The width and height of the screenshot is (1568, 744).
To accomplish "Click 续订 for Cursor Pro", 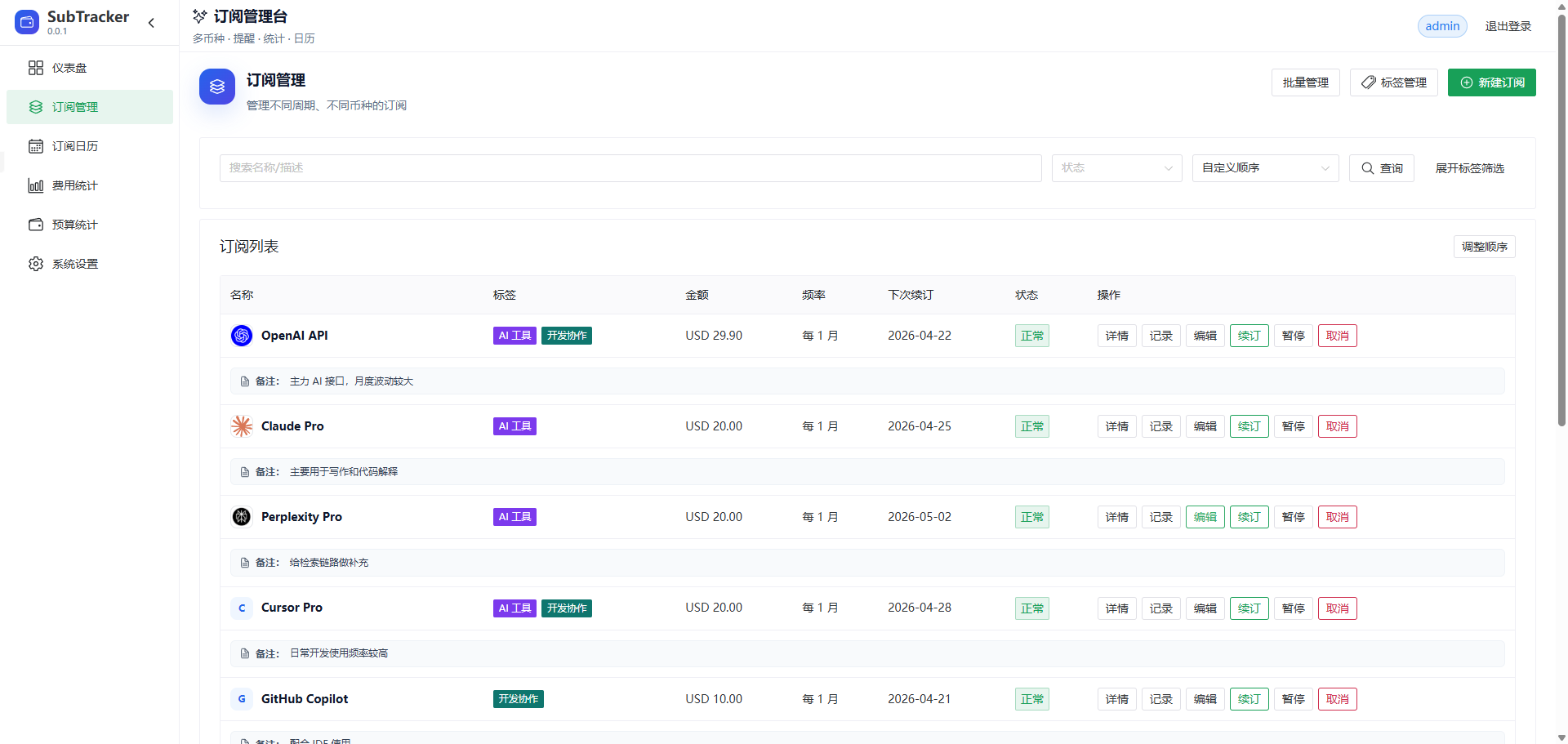I will point(1249,608).
